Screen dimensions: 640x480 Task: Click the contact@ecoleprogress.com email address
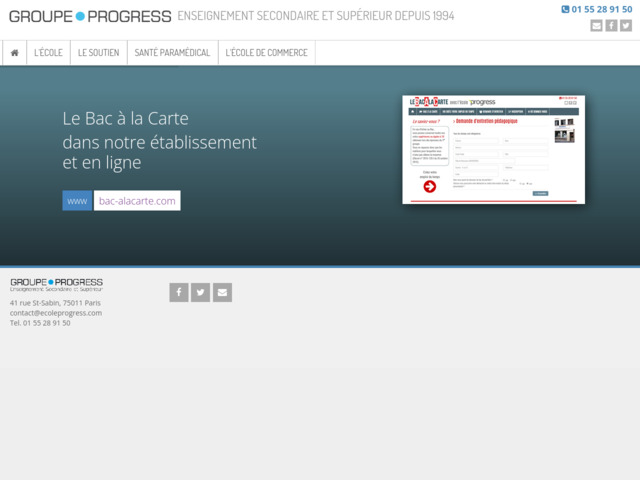(x=56, y=313)
